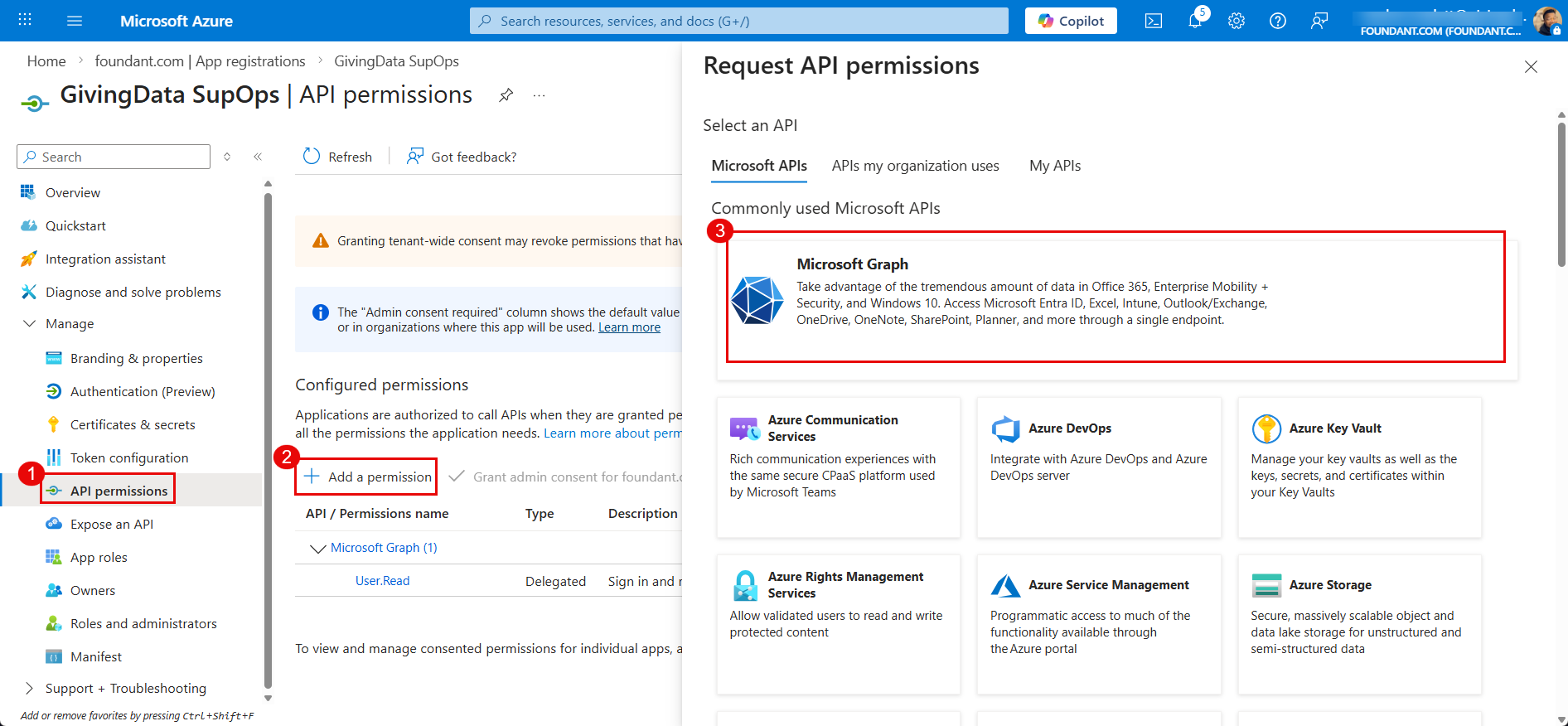Click the Delegated cell in User.Read row
This screenshot has height=726, width=1568.
(x=555, y=582)
